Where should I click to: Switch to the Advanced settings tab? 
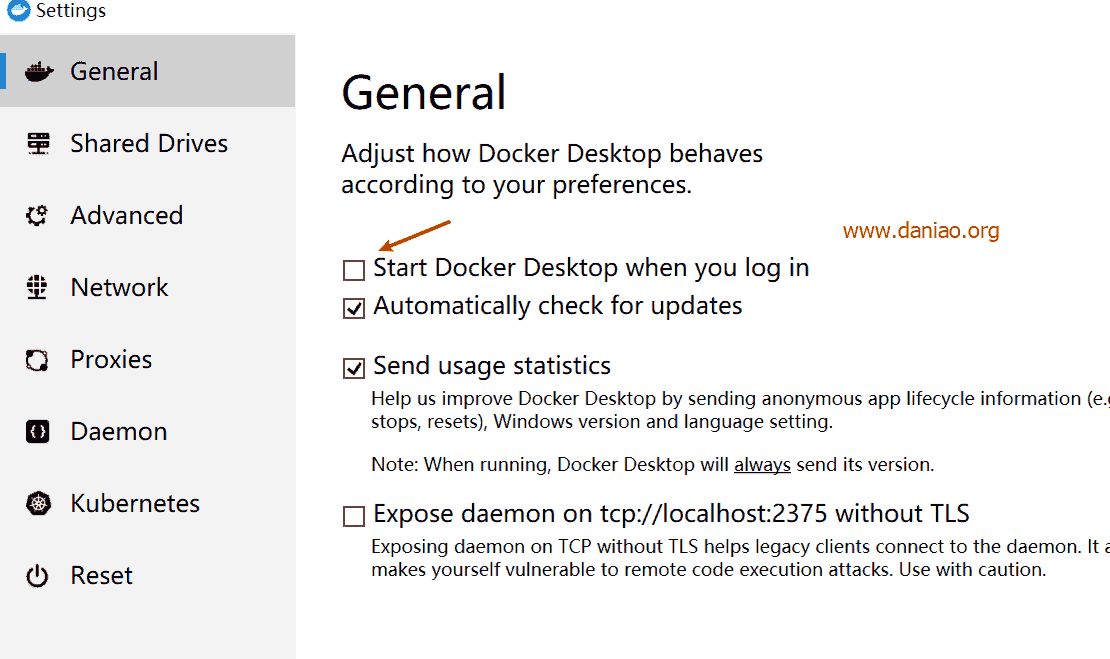(148, 215)
